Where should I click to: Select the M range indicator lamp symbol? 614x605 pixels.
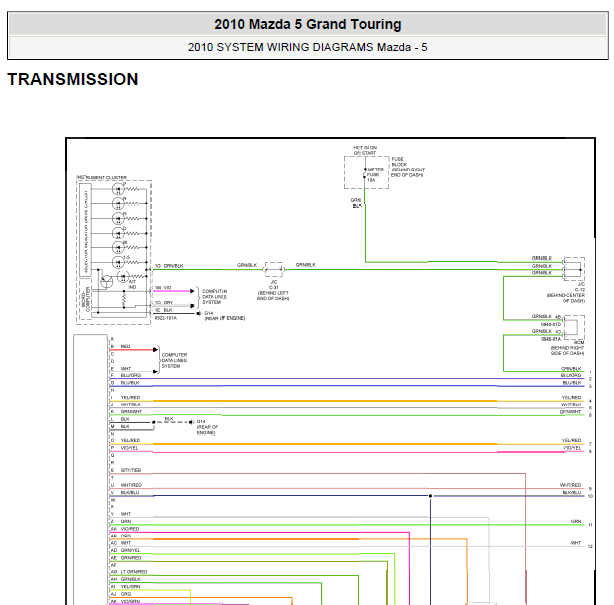(118, 247)
